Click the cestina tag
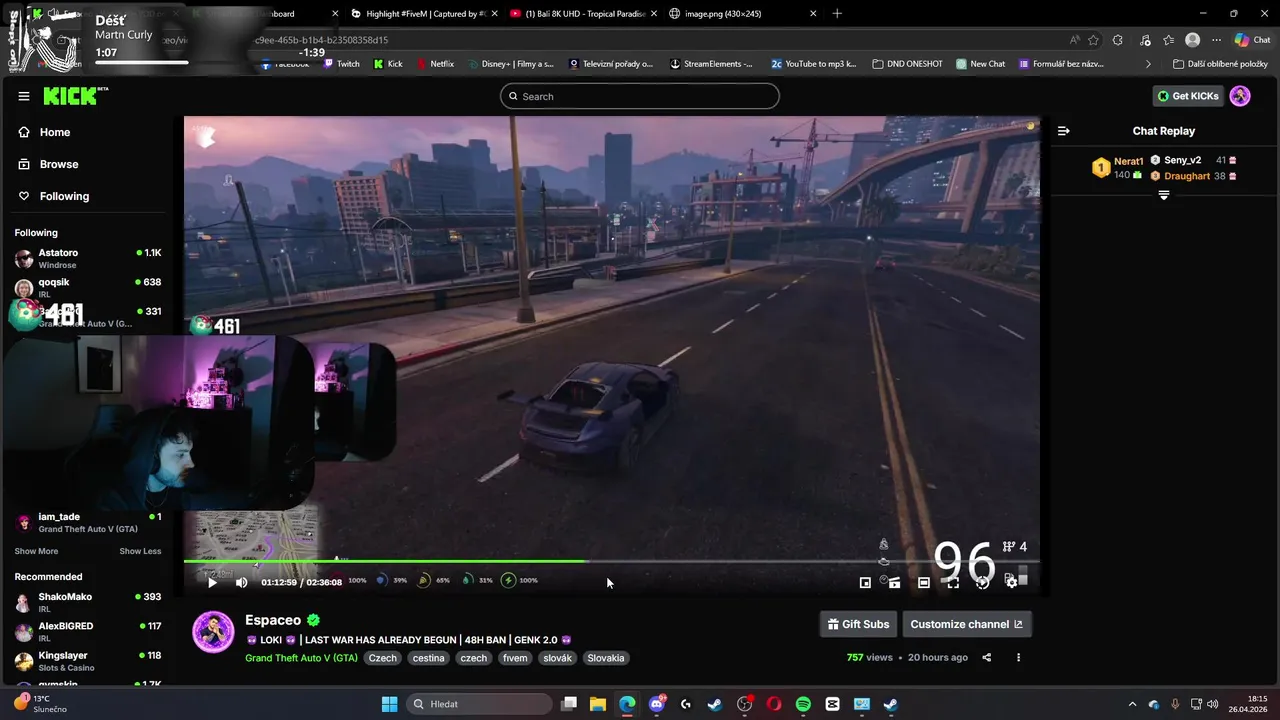The image size is (1280, 720). [428, 658]
